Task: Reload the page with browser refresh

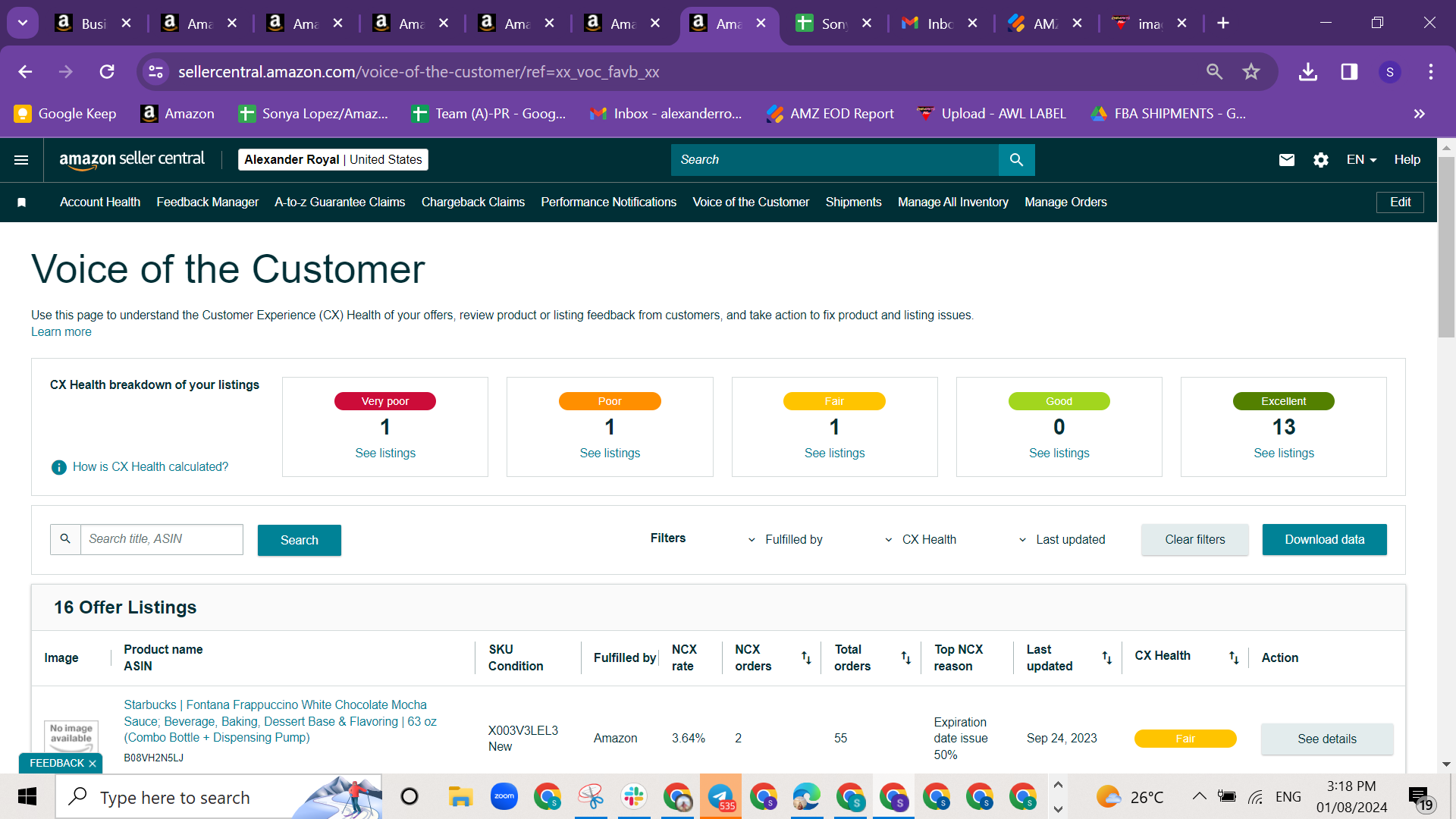Action: pos(107,72)
